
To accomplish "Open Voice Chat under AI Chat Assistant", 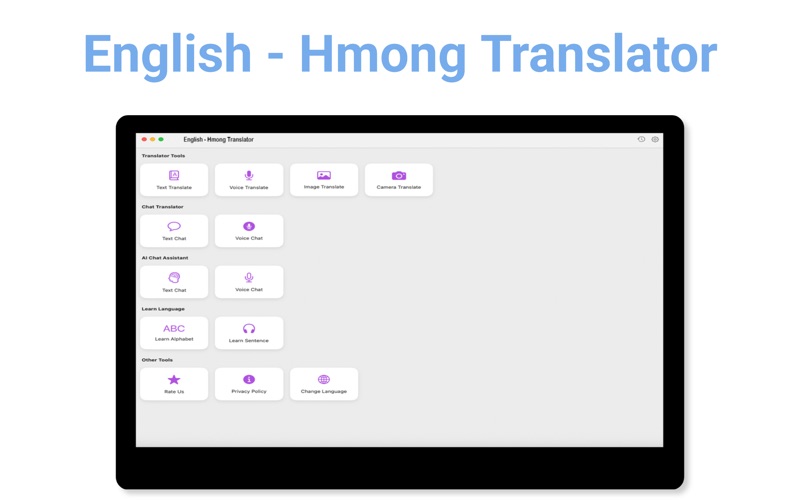I will 249,282.
